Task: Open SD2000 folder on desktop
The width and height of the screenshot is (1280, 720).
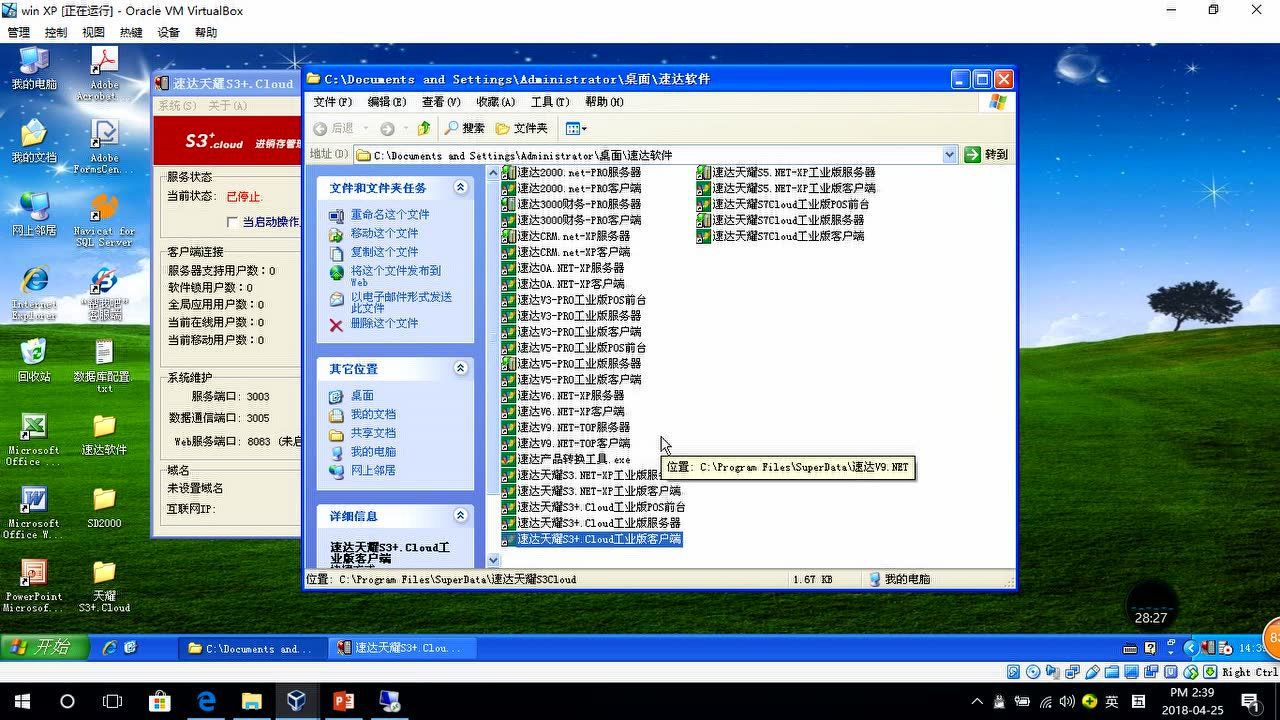Action: [104, 507]
